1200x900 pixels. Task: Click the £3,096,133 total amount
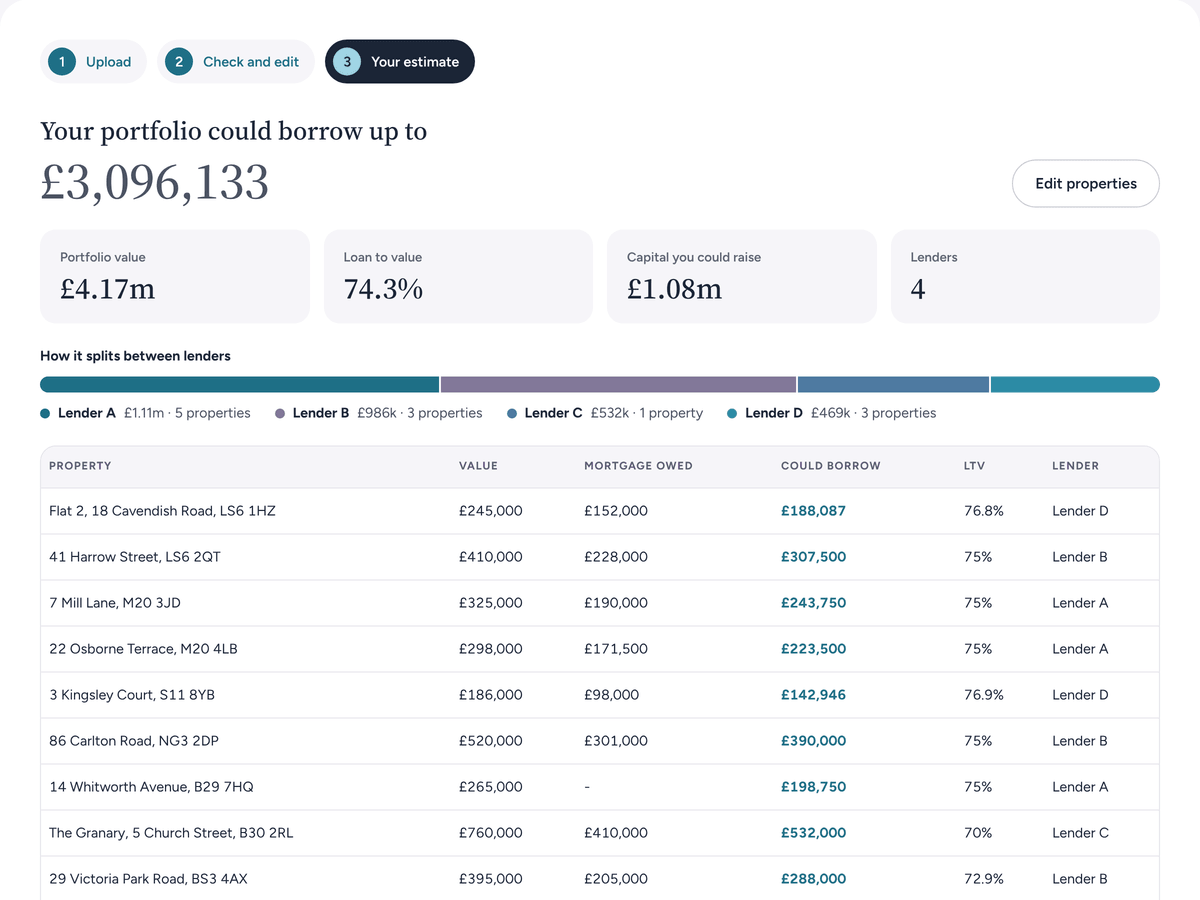coord(155,183)
